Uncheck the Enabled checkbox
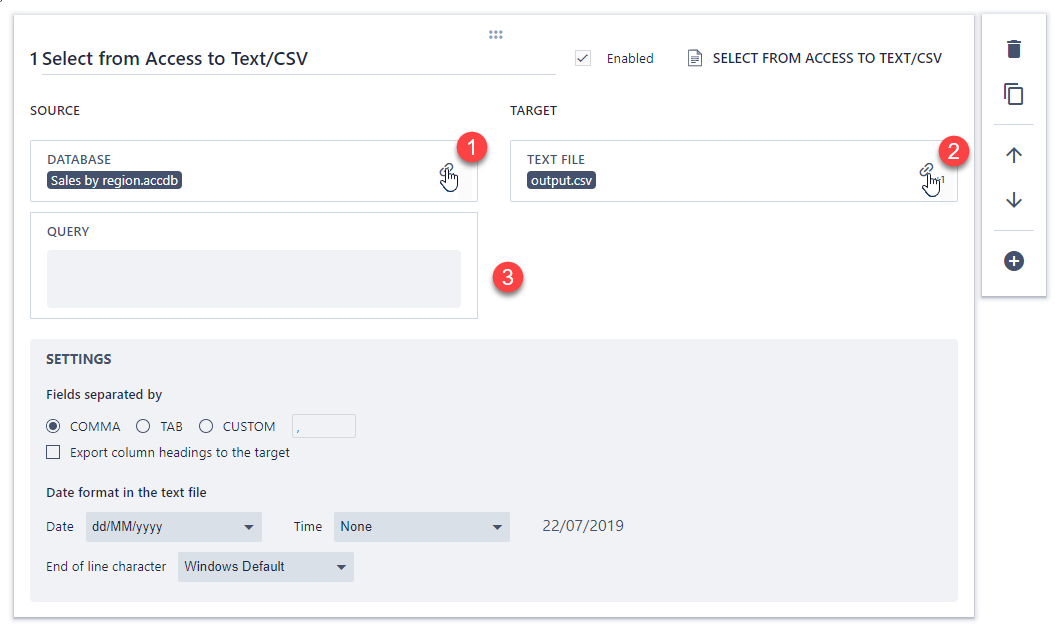This screenshot has height=630, width=1055. click(583, 59)
